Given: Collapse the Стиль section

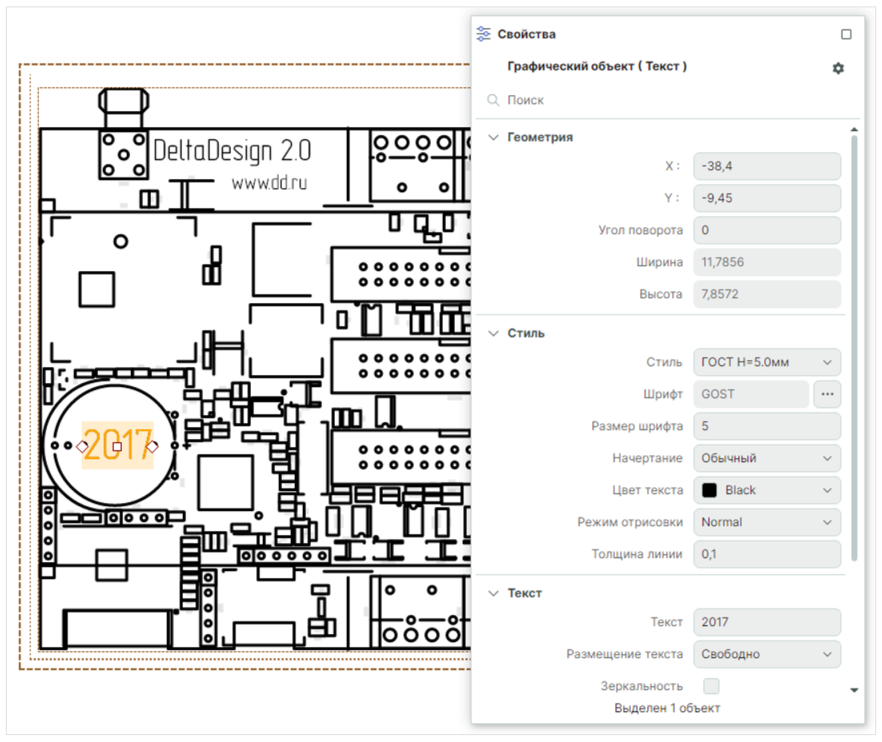Looking at the screenshot, I should [x=493, y=333].
